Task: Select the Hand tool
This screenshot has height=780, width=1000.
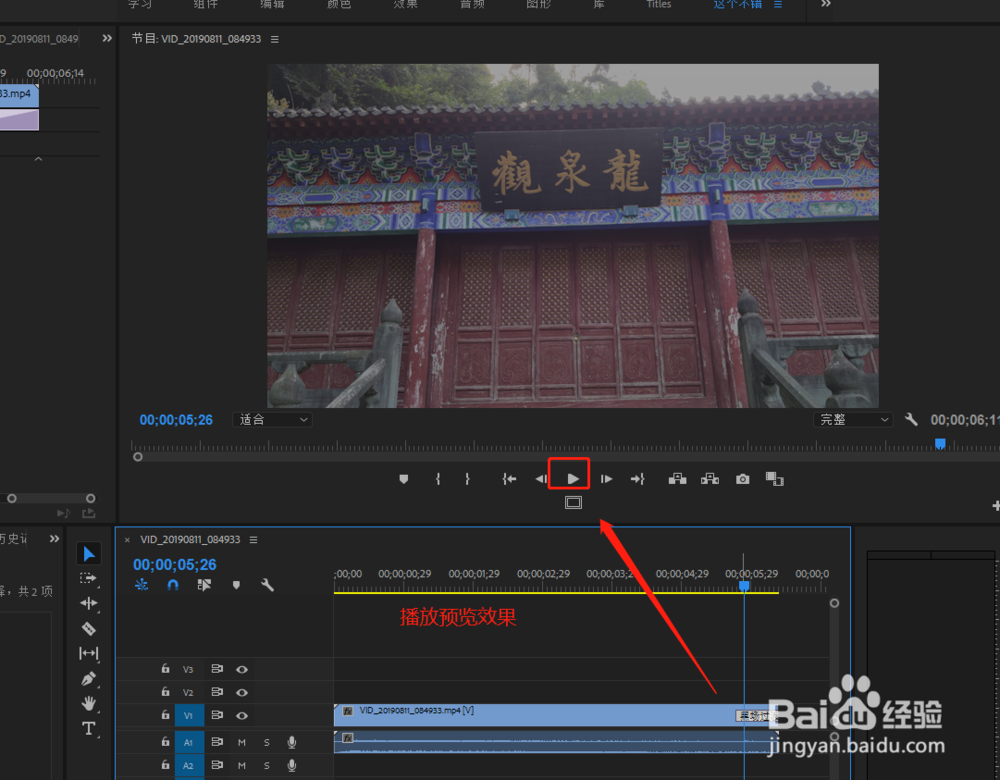Action: click(88, 703)
